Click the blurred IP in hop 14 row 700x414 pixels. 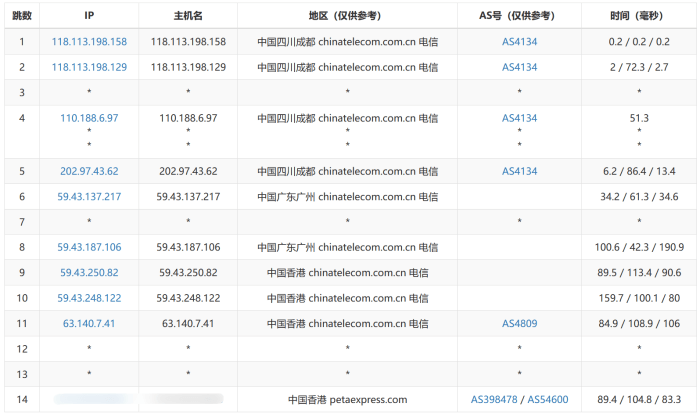click(95, 399)
